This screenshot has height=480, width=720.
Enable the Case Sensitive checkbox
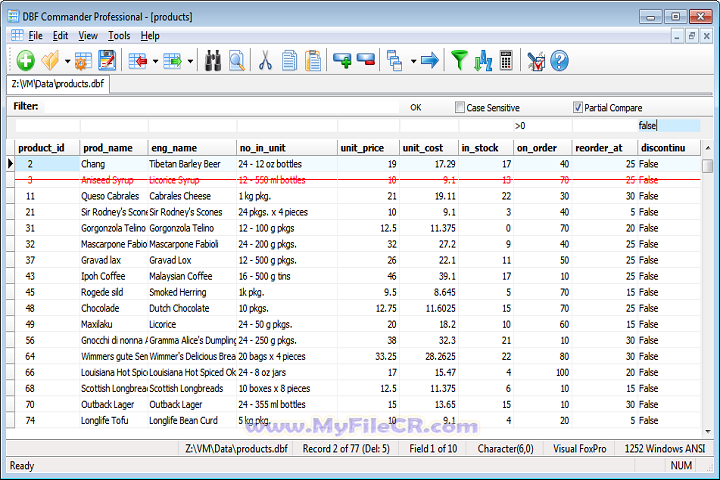click(x=460, y=107)
